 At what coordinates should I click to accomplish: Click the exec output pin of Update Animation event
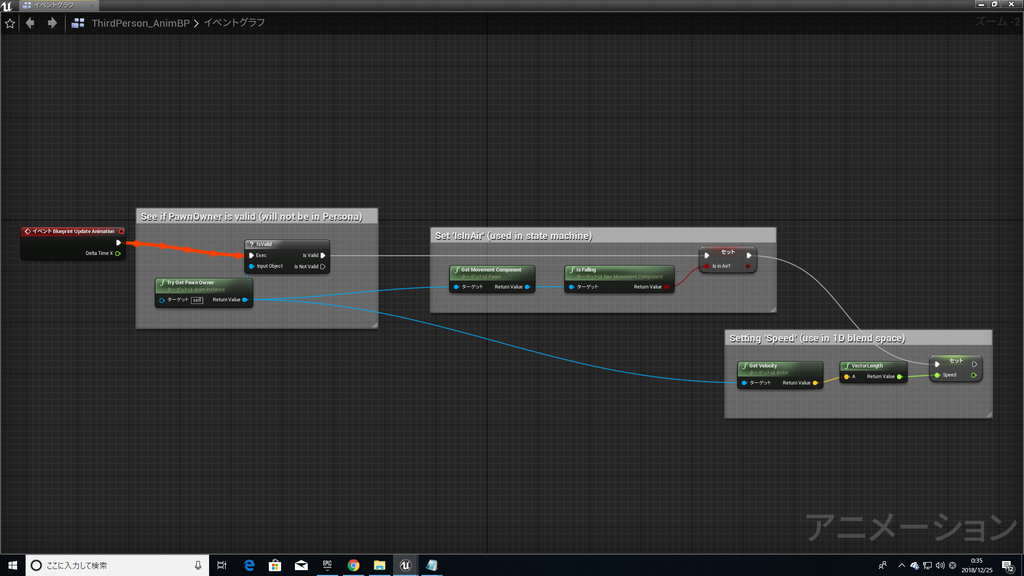click(118, 243)
